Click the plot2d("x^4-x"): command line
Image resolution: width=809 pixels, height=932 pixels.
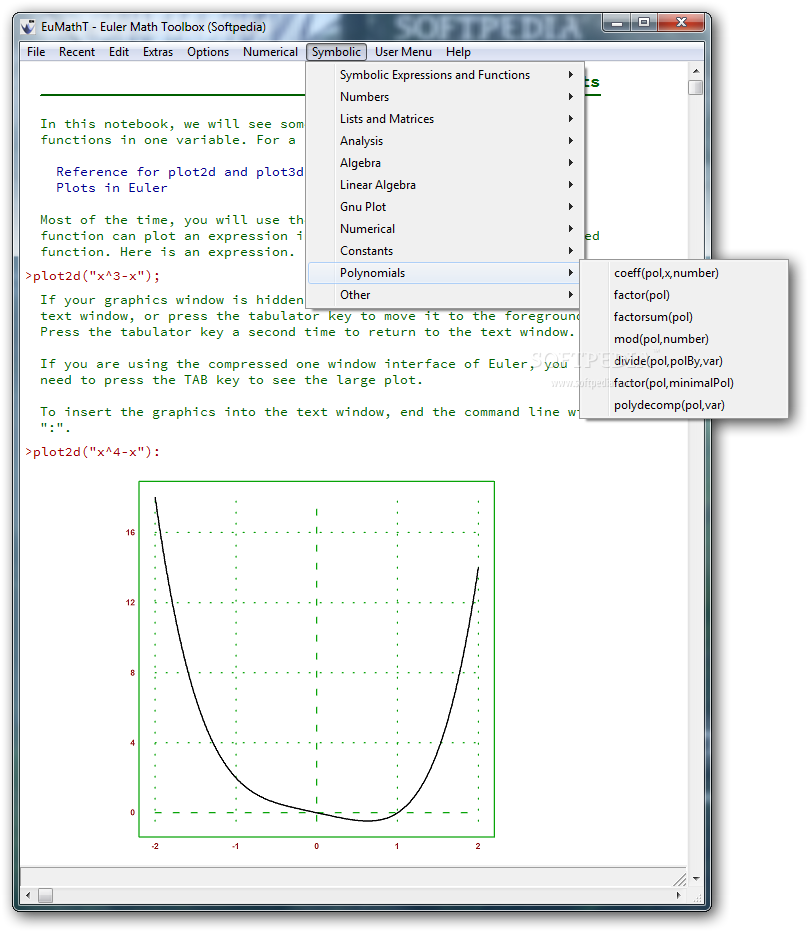click(x=93, y=452)
